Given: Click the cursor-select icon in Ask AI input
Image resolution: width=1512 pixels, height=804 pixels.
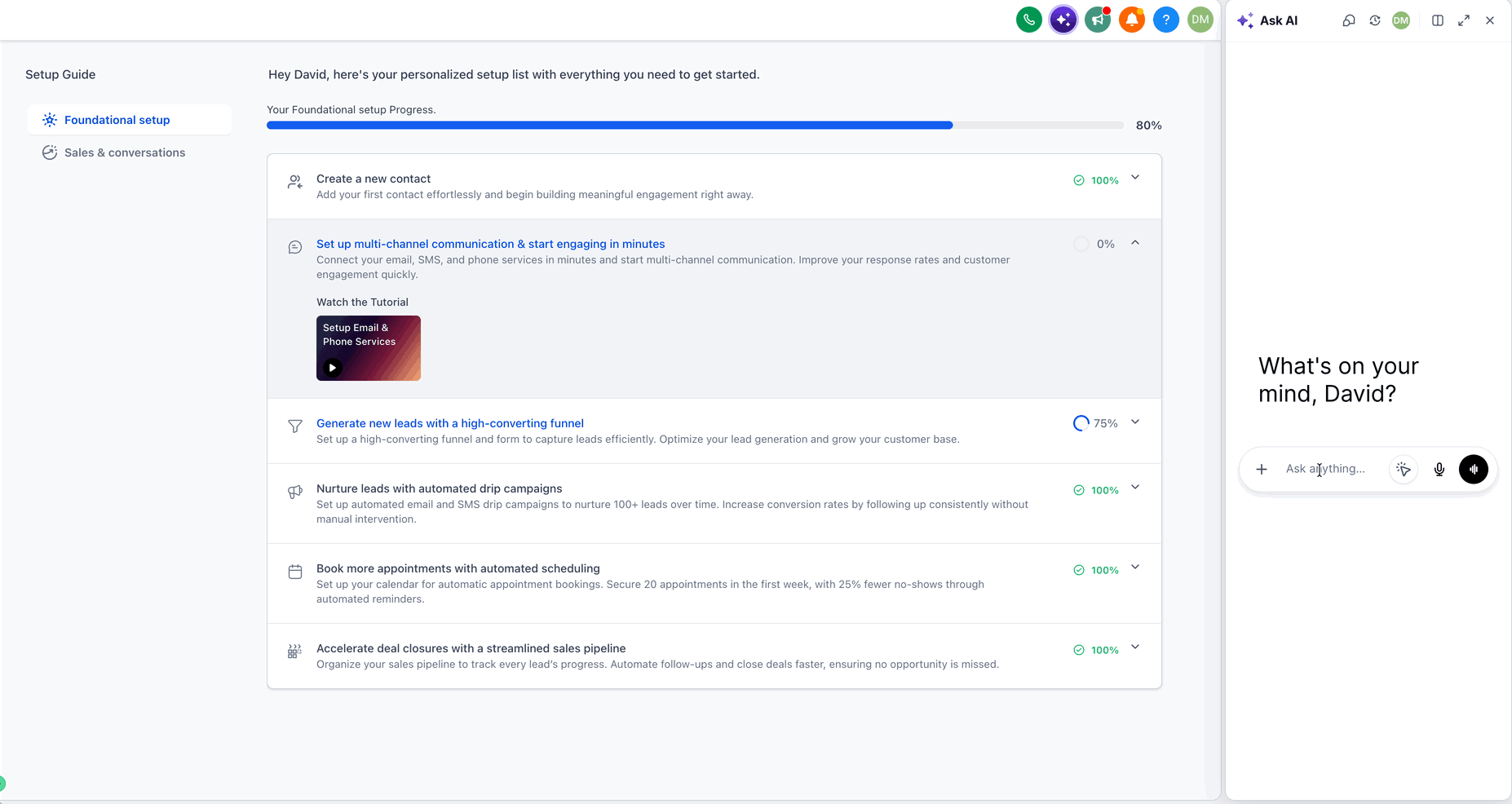Looking at the screenshot, I should (1404, 469).
